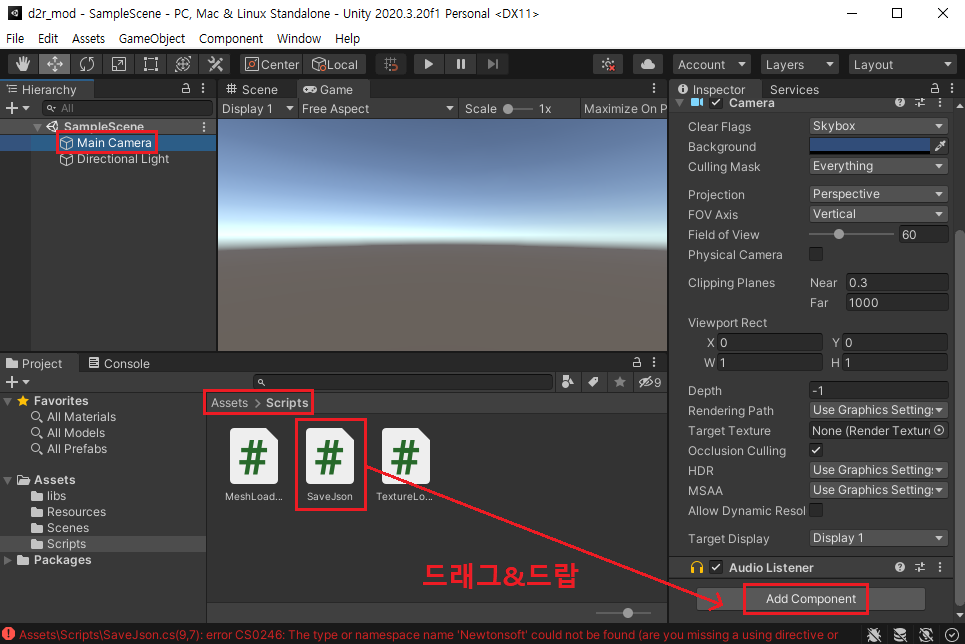Open Free Aspect dropdown

click(377, 109)
